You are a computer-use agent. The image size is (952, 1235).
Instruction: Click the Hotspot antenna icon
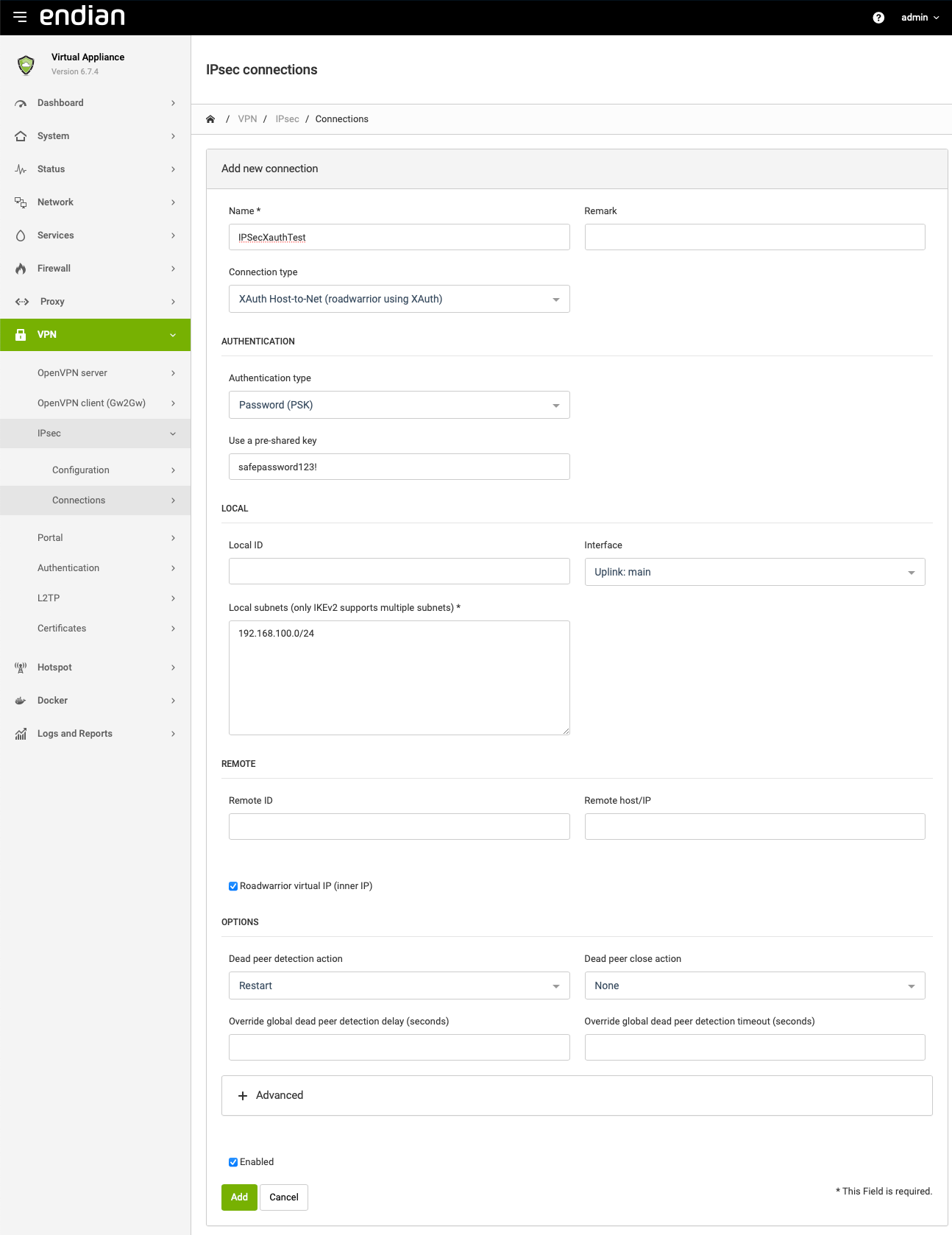pos(21,668)
